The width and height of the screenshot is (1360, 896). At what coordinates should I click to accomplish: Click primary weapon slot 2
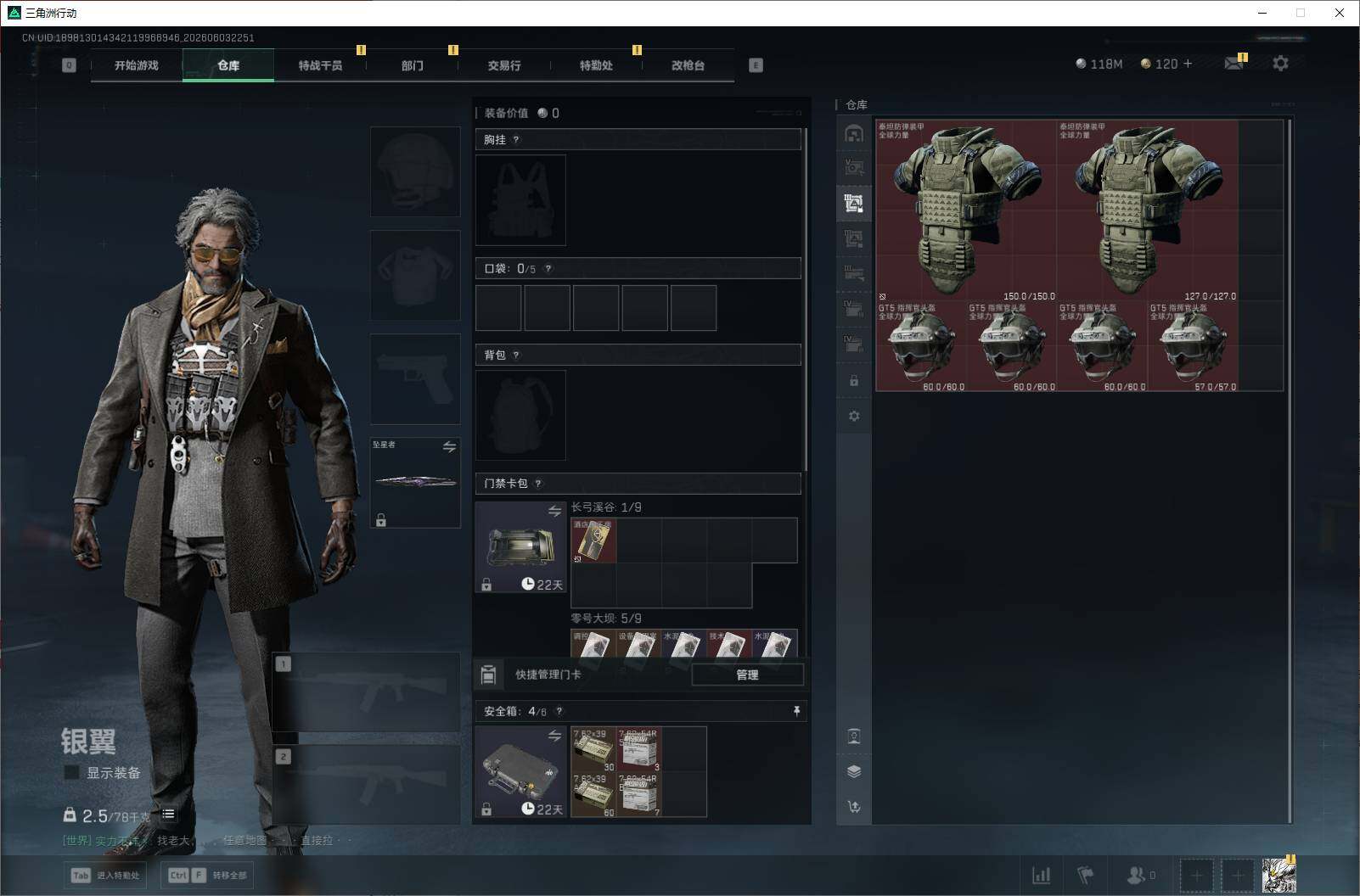click(x=366, y=784)
